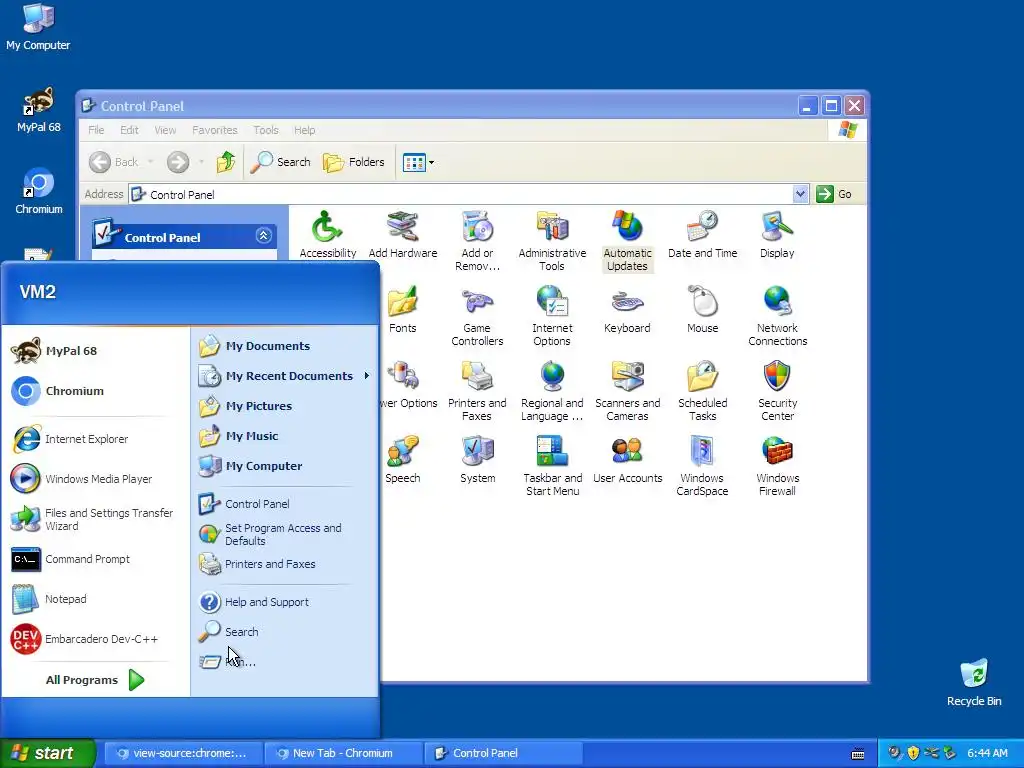This screenshot has height=768, width=1024.
Task: Open Windows Media Player from Start menu
Action: (95, 479)
